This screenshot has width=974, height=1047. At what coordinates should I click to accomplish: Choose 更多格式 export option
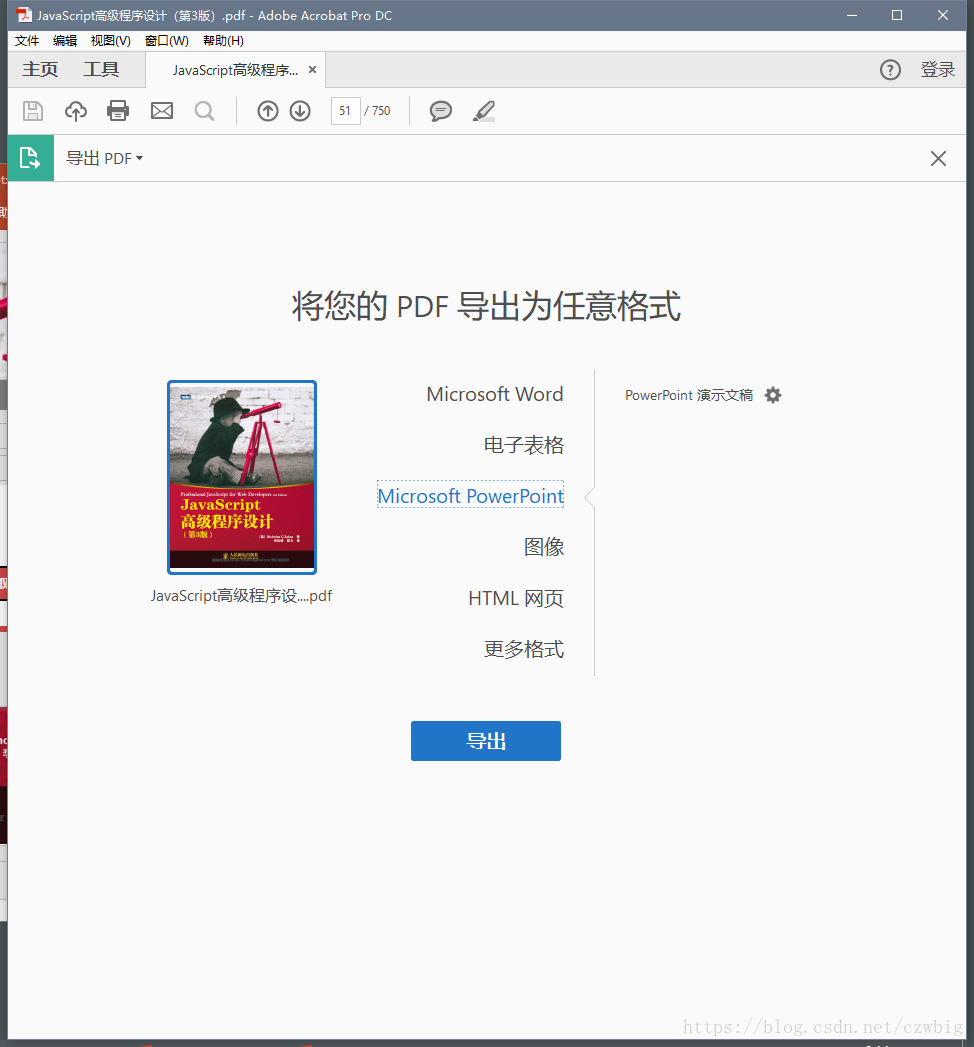coord(523,649)
